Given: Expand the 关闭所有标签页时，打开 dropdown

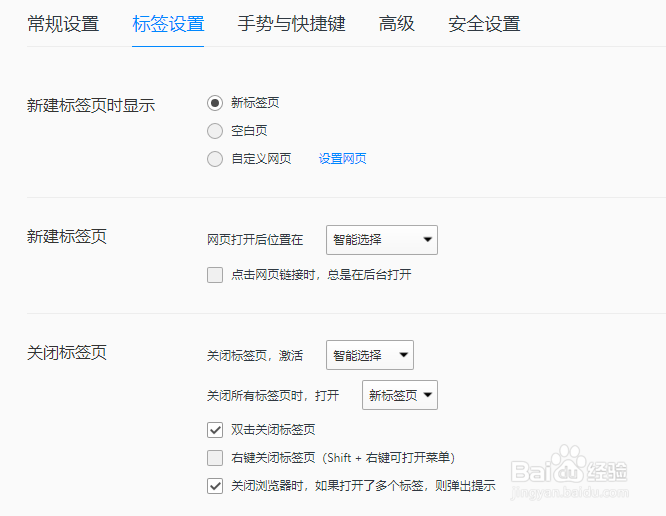Looking at the screenshot, I should (x=400, y=395).
